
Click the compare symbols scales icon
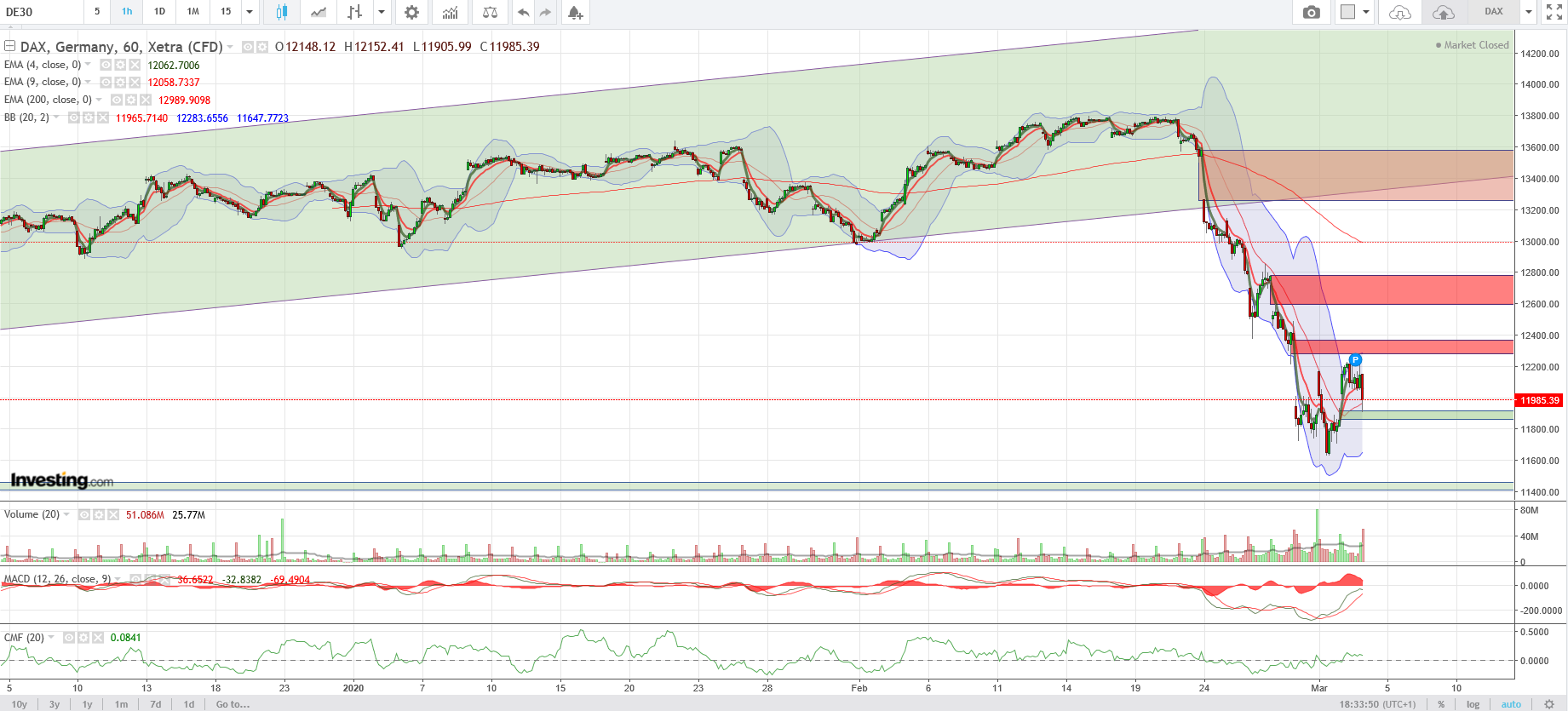[x=490, y=12]
